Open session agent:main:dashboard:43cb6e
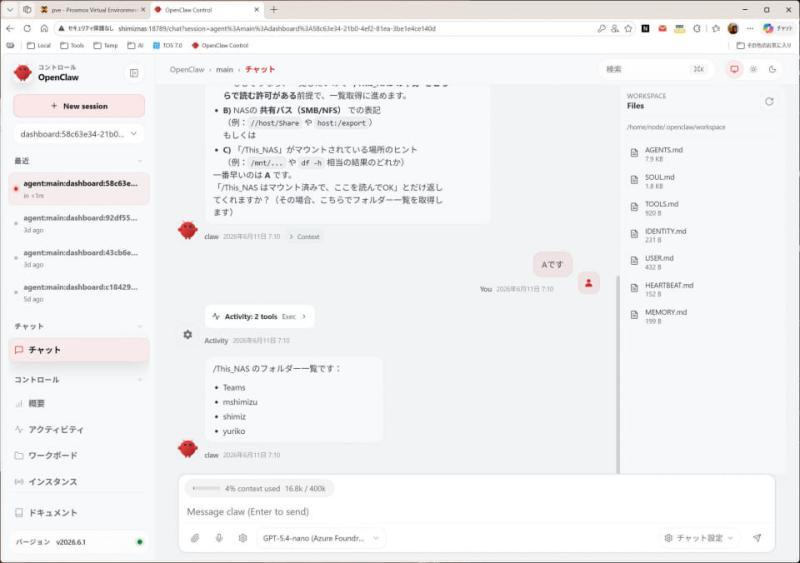This screenshot has width=800, height=563. [x=79, y=258]
